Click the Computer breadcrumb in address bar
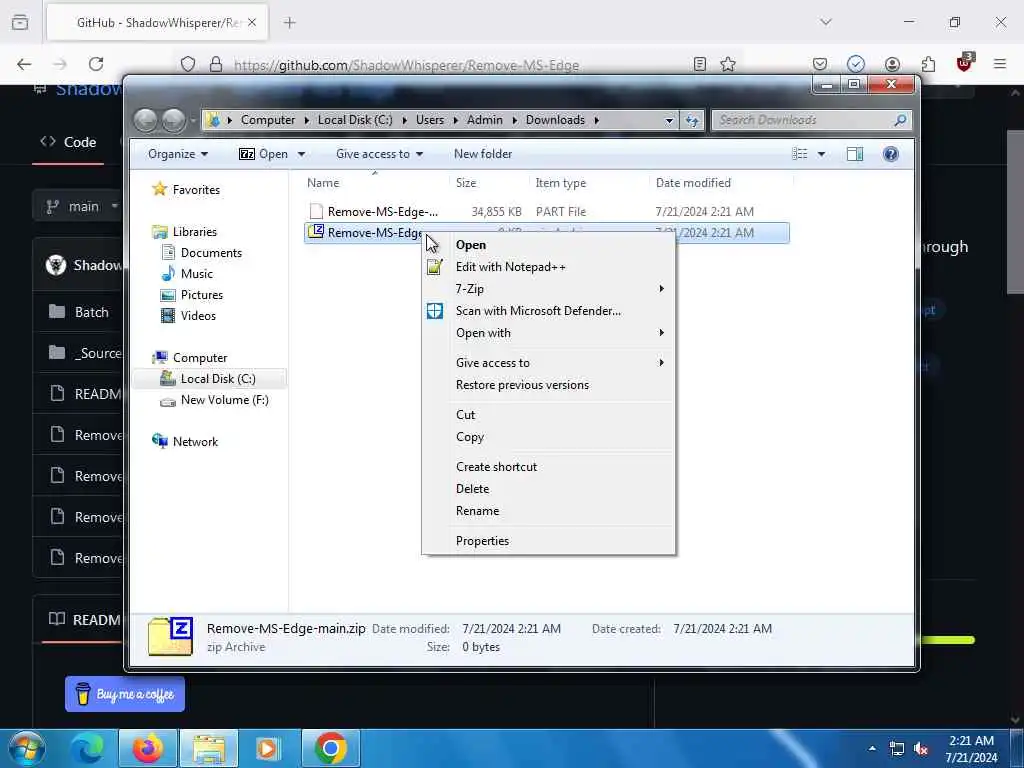This screenshot has width=1024, height=768. [268, 120]
